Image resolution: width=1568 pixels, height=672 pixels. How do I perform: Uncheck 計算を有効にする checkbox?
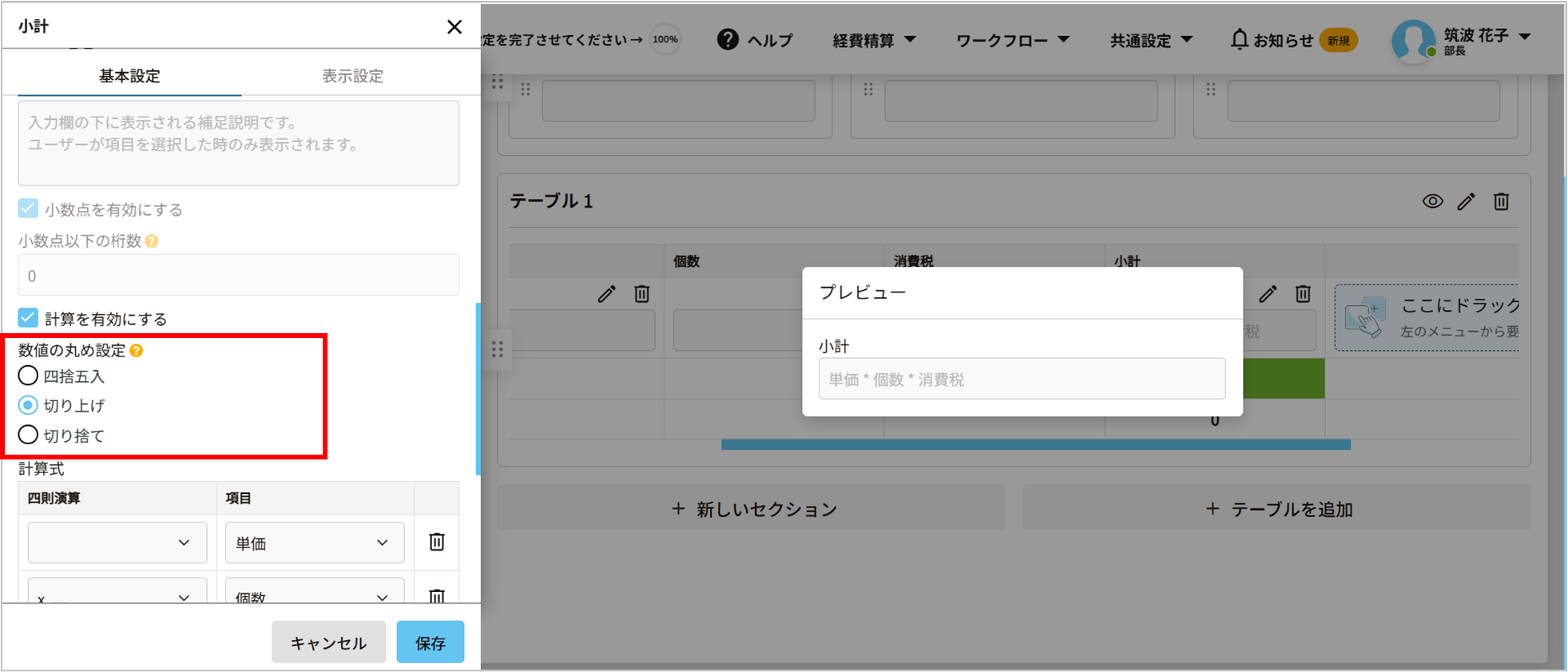coord(28,318)
